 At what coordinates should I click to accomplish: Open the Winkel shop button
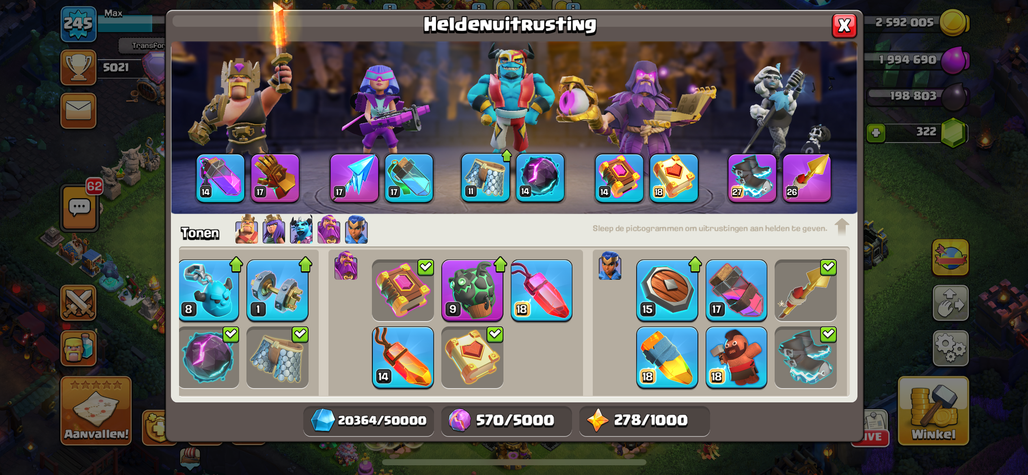[933, 411]
